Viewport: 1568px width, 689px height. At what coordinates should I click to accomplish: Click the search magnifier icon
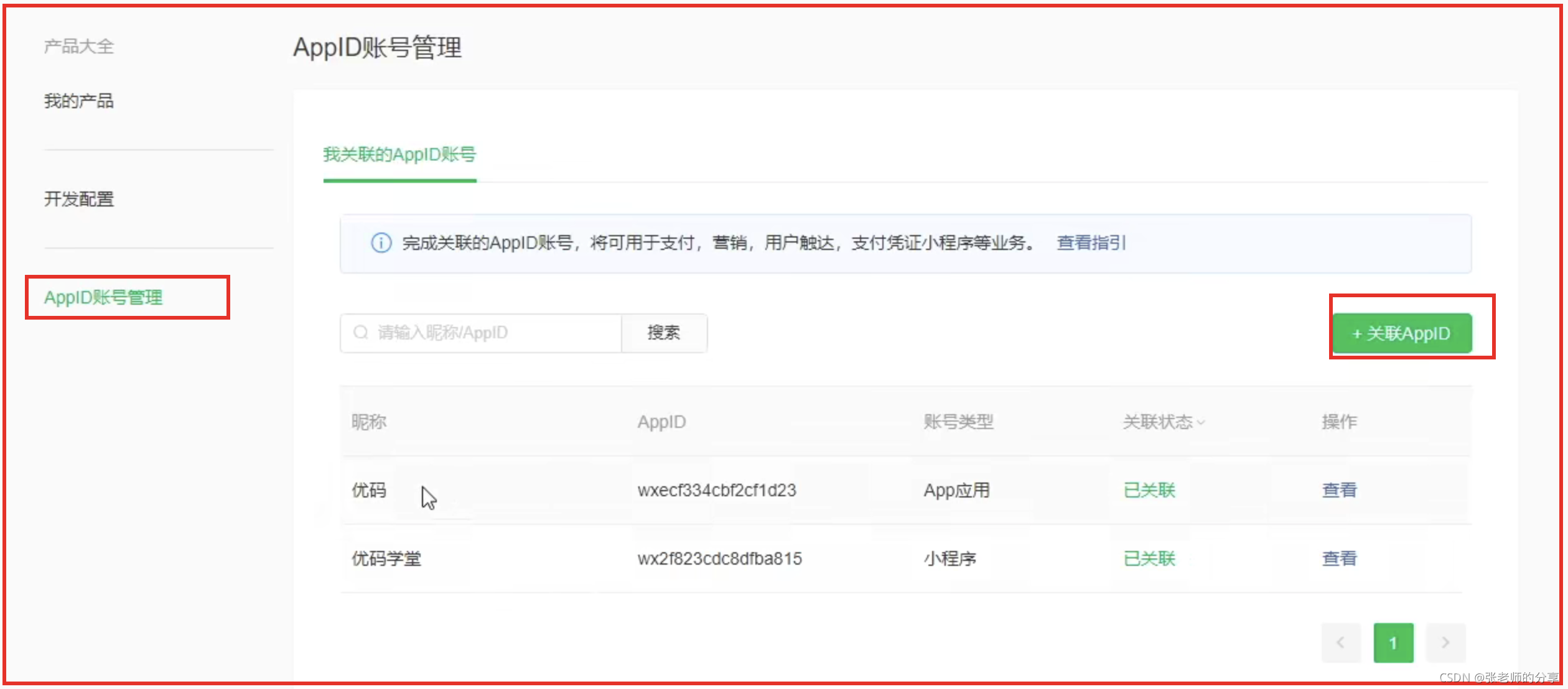361,333
